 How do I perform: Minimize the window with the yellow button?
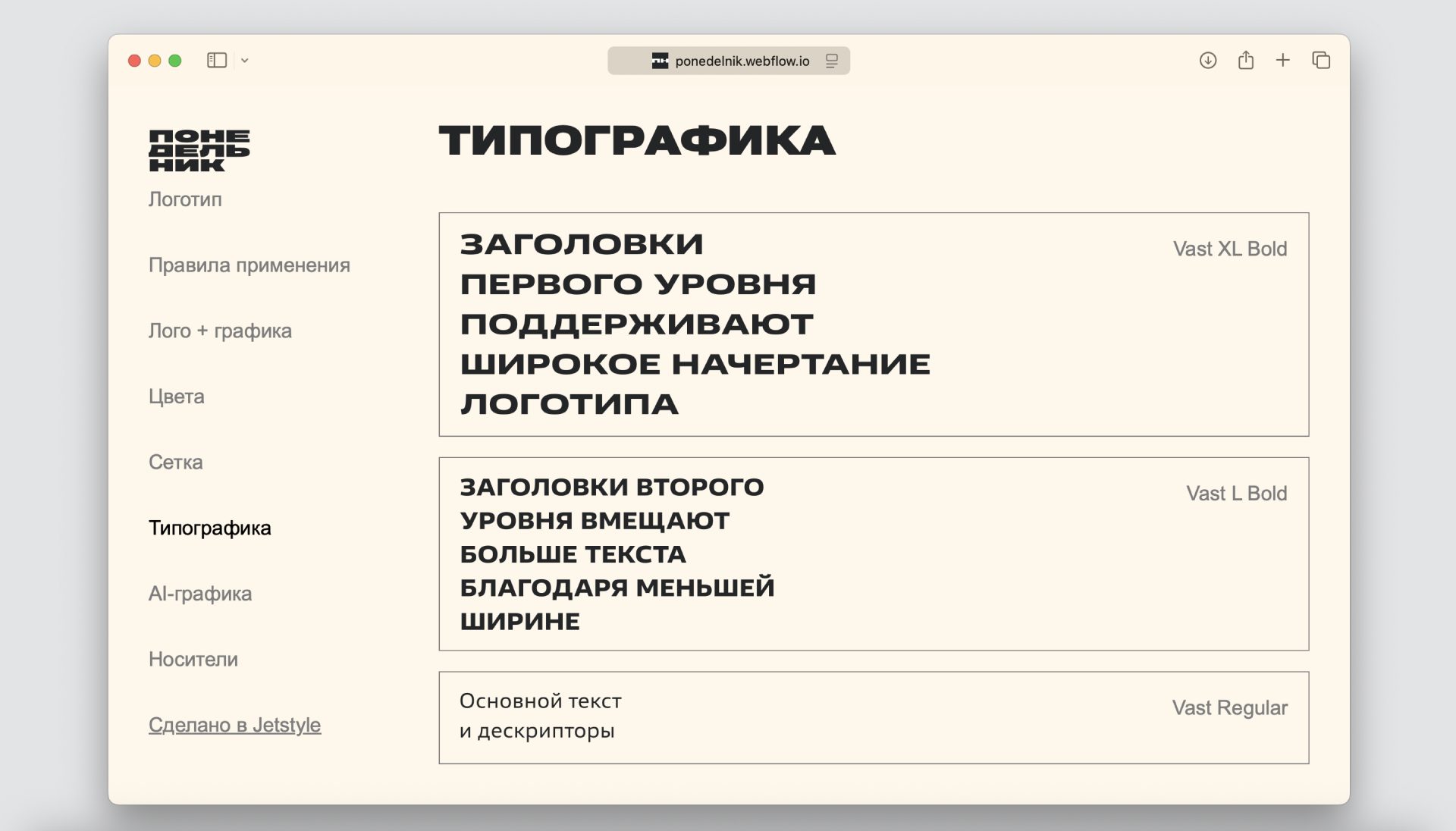[x=155, y=61]
